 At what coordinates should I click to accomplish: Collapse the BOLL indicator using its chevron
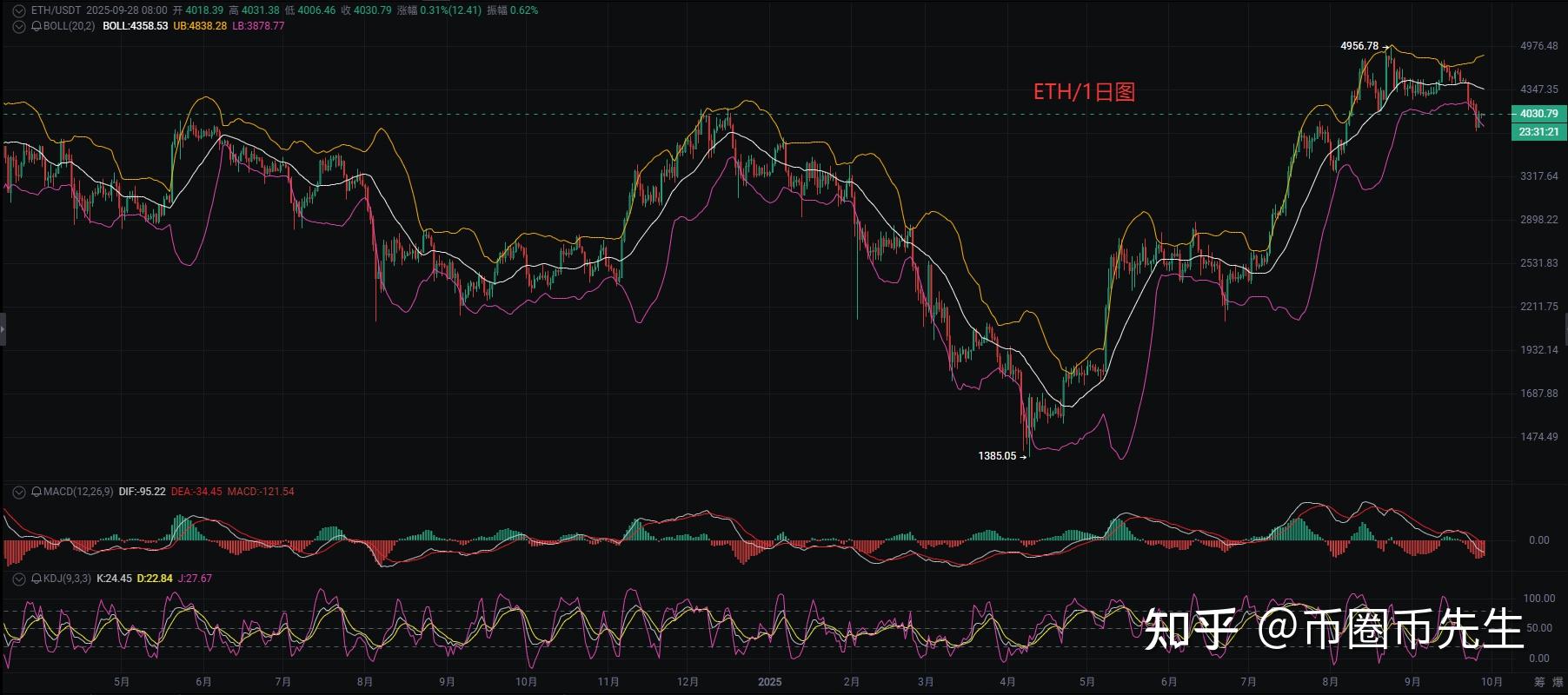tap(19, 26)
